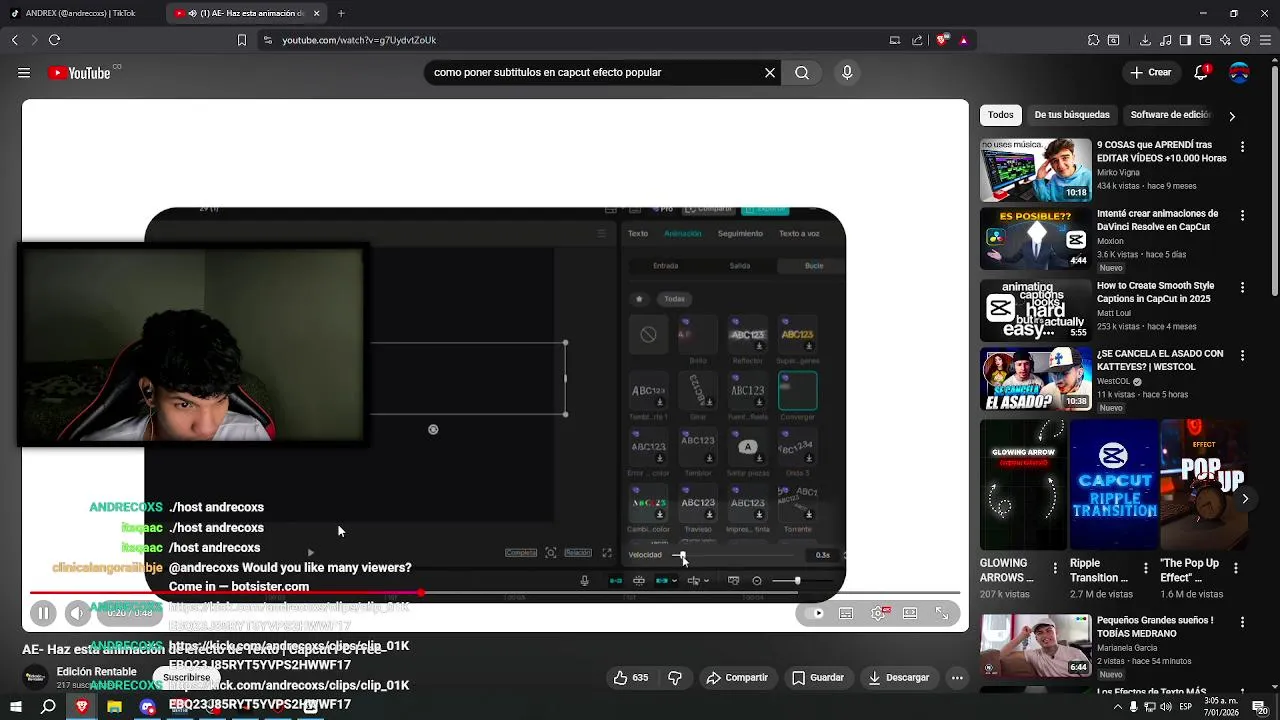Select the Software de edición chip
The height and width of the screenshot is (720, 1280).
click(x=1170, y=115)
